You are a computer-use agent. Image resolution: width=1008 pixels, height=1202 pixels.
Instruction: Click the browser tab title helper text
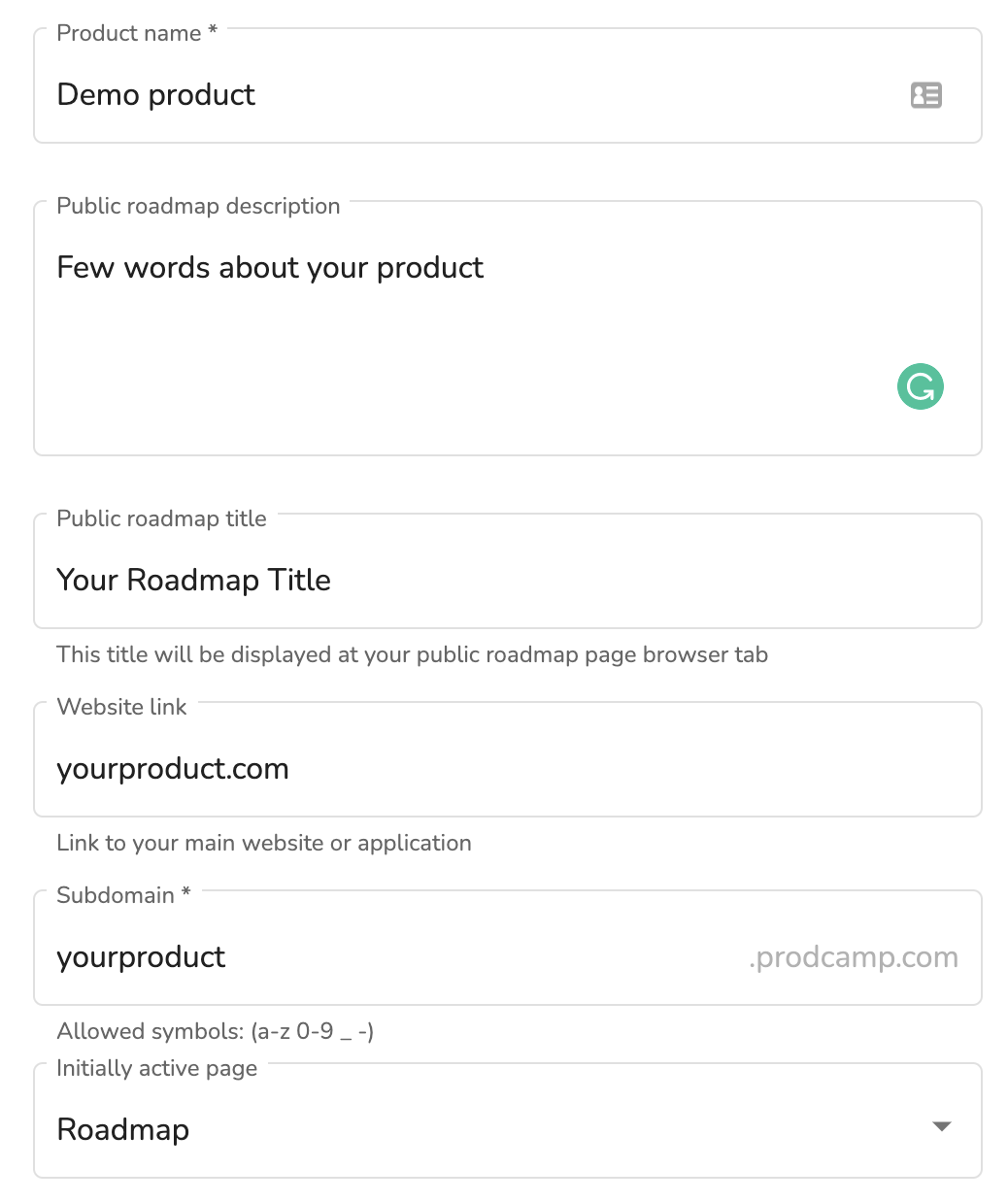[412, 654]
